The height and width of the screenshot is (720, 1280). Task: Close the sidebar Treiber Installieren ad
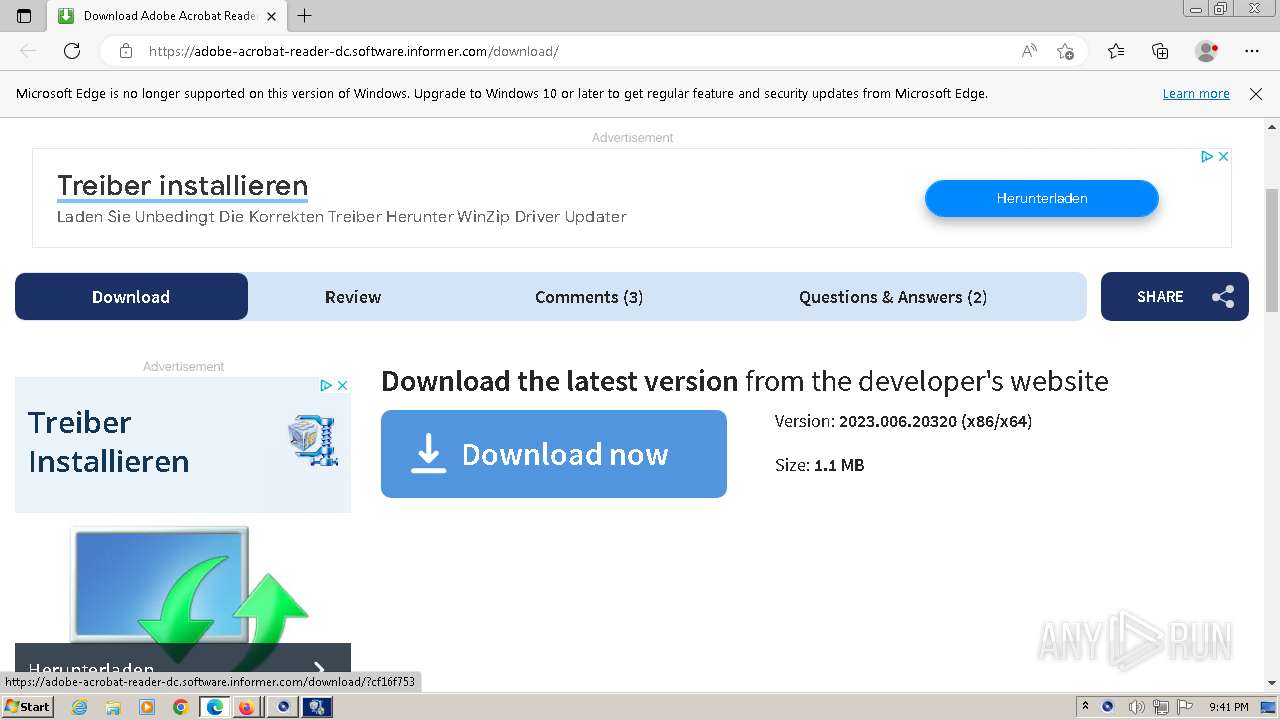pos(342,385)
